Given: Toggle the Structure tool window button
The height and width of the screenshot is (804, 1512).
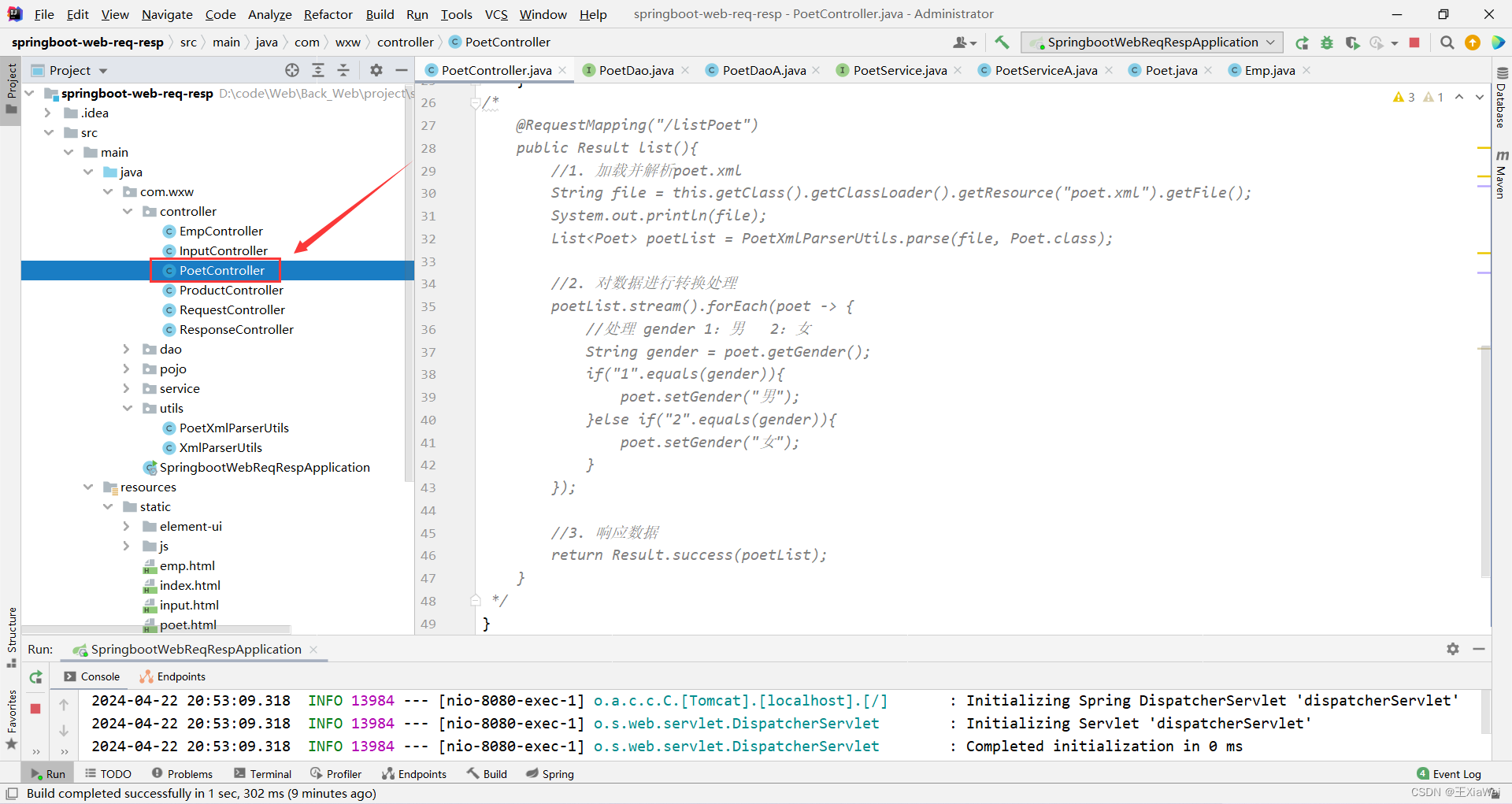Looking at the screenshot, I should point(11,637).
